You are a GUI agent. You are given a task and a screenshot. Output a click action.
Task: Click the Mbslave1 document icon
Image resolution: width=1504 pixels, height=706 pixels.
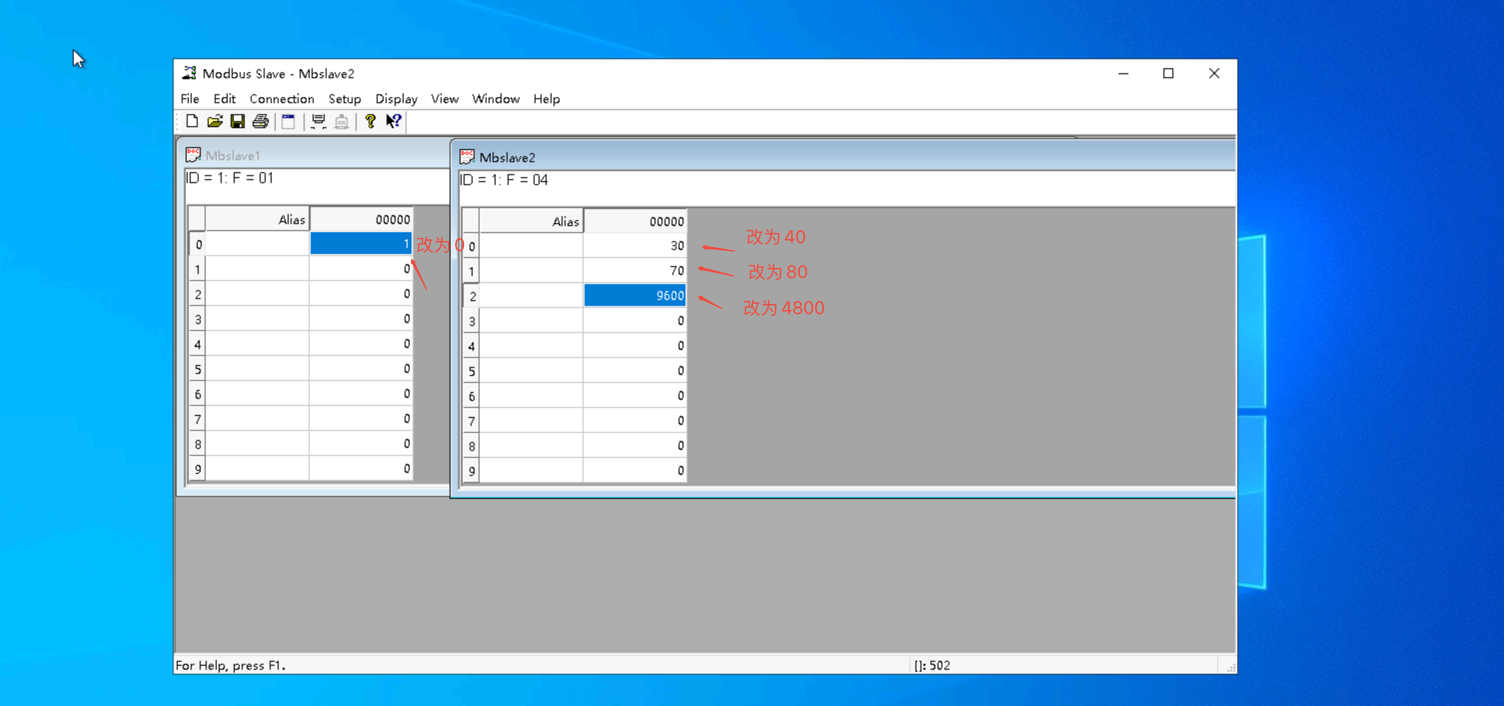[193, 155]
